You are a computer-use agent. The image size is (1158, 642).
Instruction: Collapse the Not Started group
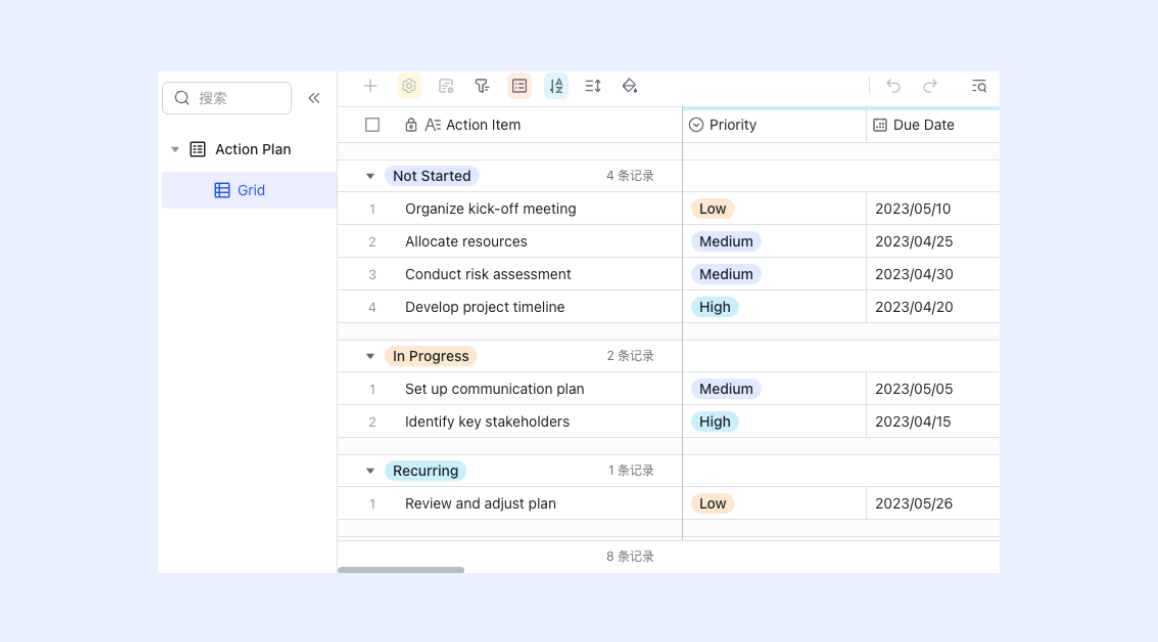click(370, 176)
